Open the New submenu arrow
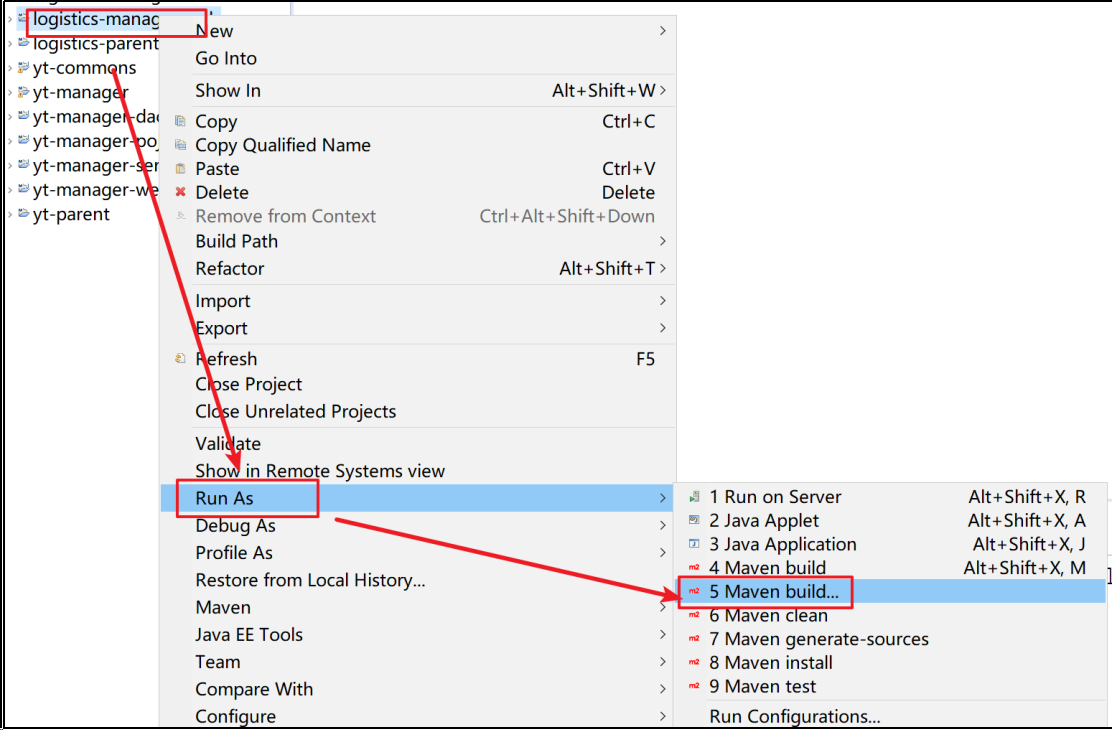The height and width of the screenshot is (730, 1112). coord(662,31)
